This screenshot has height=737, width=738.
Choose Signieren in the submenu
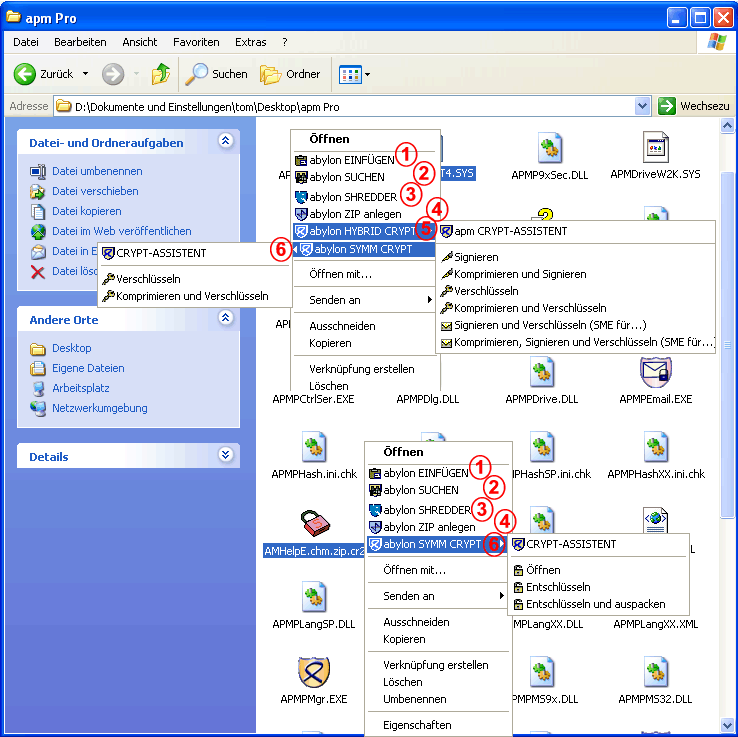pyautogui.click(x=476, y=257)
